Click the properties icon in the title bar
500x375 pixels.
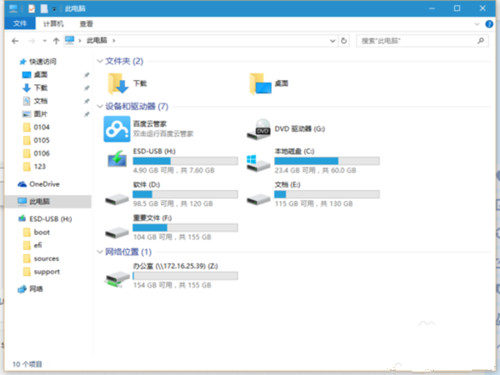pos(31,8)
